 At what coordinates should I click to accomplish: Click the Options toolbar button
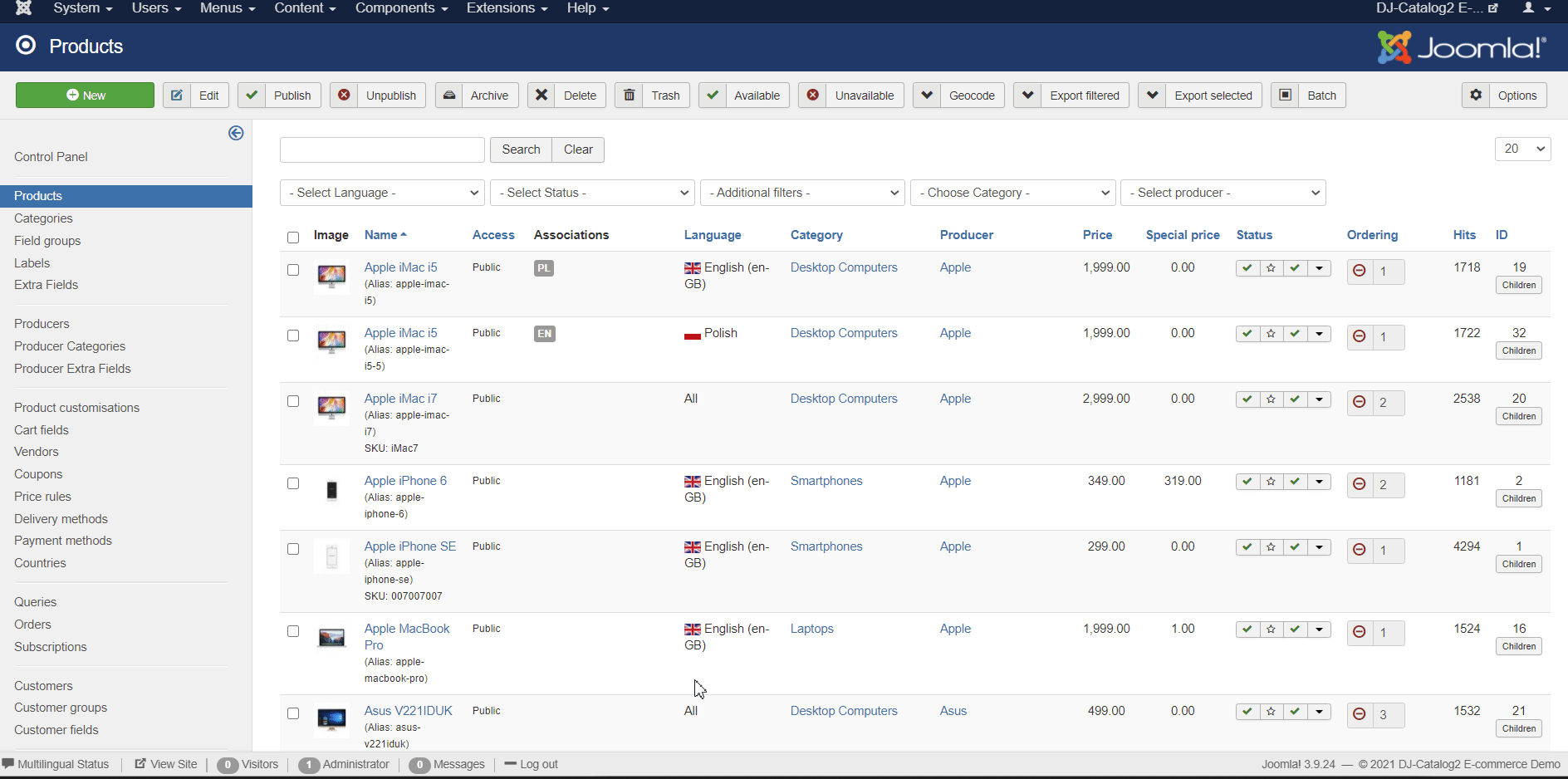tap(1504, 96)
